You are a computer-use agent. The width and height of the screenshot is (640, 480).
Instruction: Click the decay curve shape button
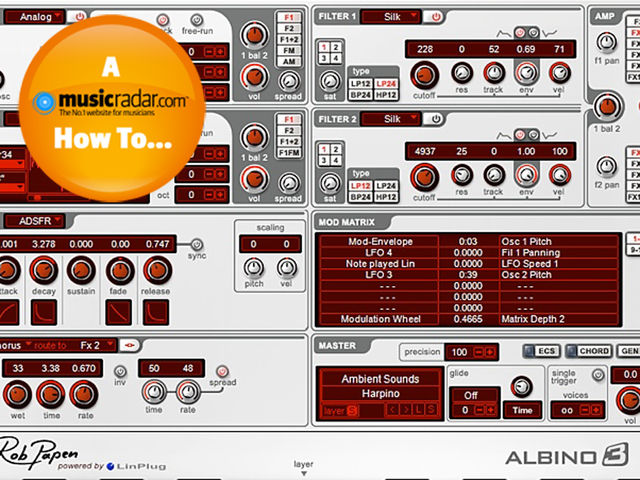click(x=44, y=312)
